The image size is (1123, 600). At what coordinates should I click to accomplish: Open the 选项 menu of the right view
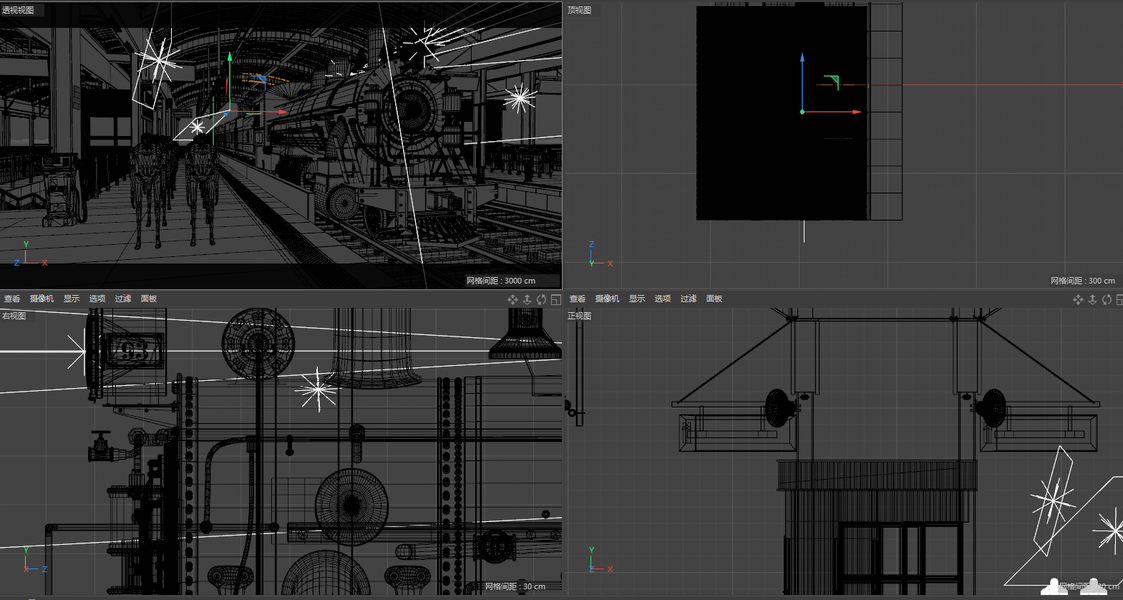point(97,299)
